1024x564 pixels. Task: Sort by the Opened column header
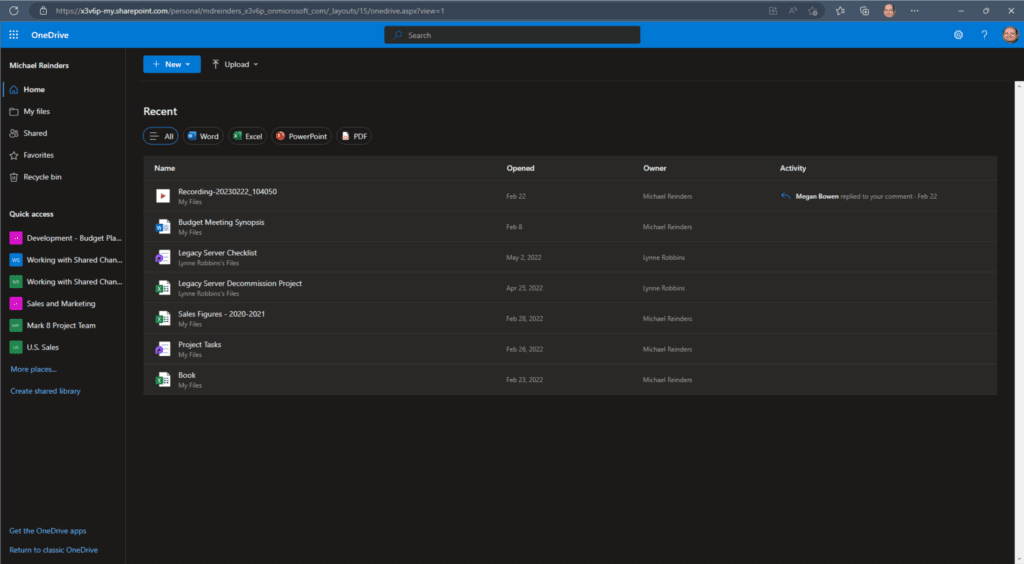click(520, 168)
